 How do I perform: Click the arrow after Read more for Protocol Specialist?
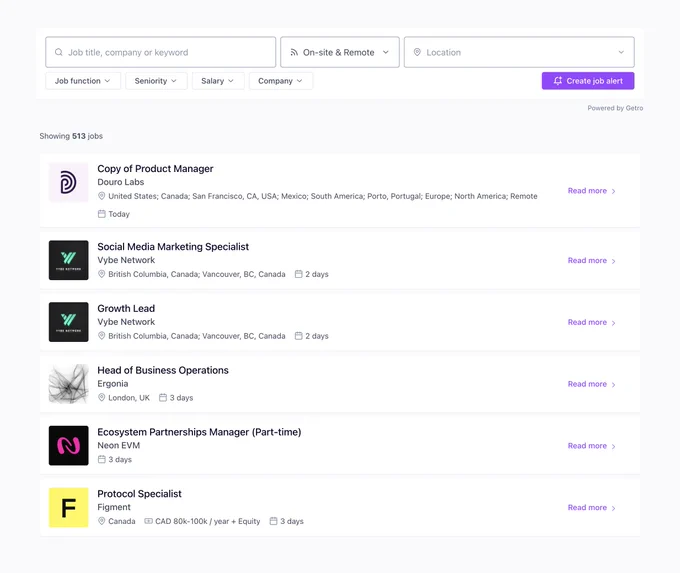[613, 508]
